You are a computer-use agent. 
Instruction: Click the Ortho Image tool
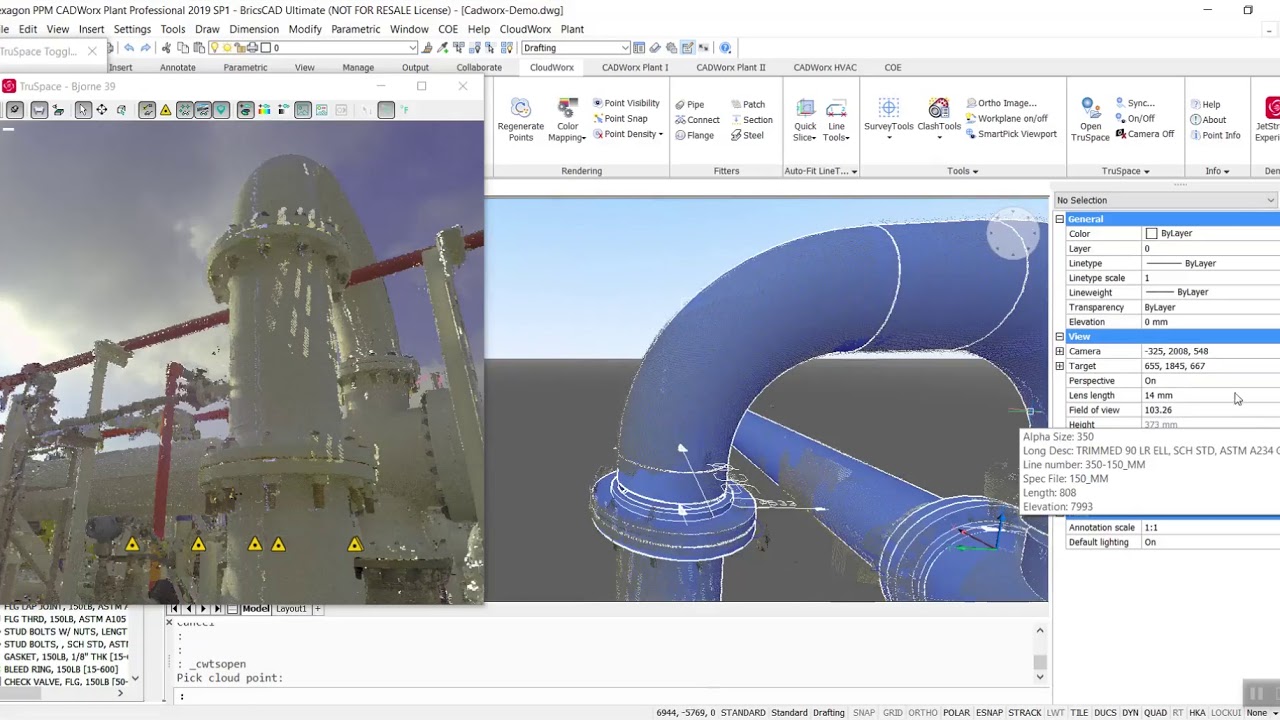pos(1001,103)
